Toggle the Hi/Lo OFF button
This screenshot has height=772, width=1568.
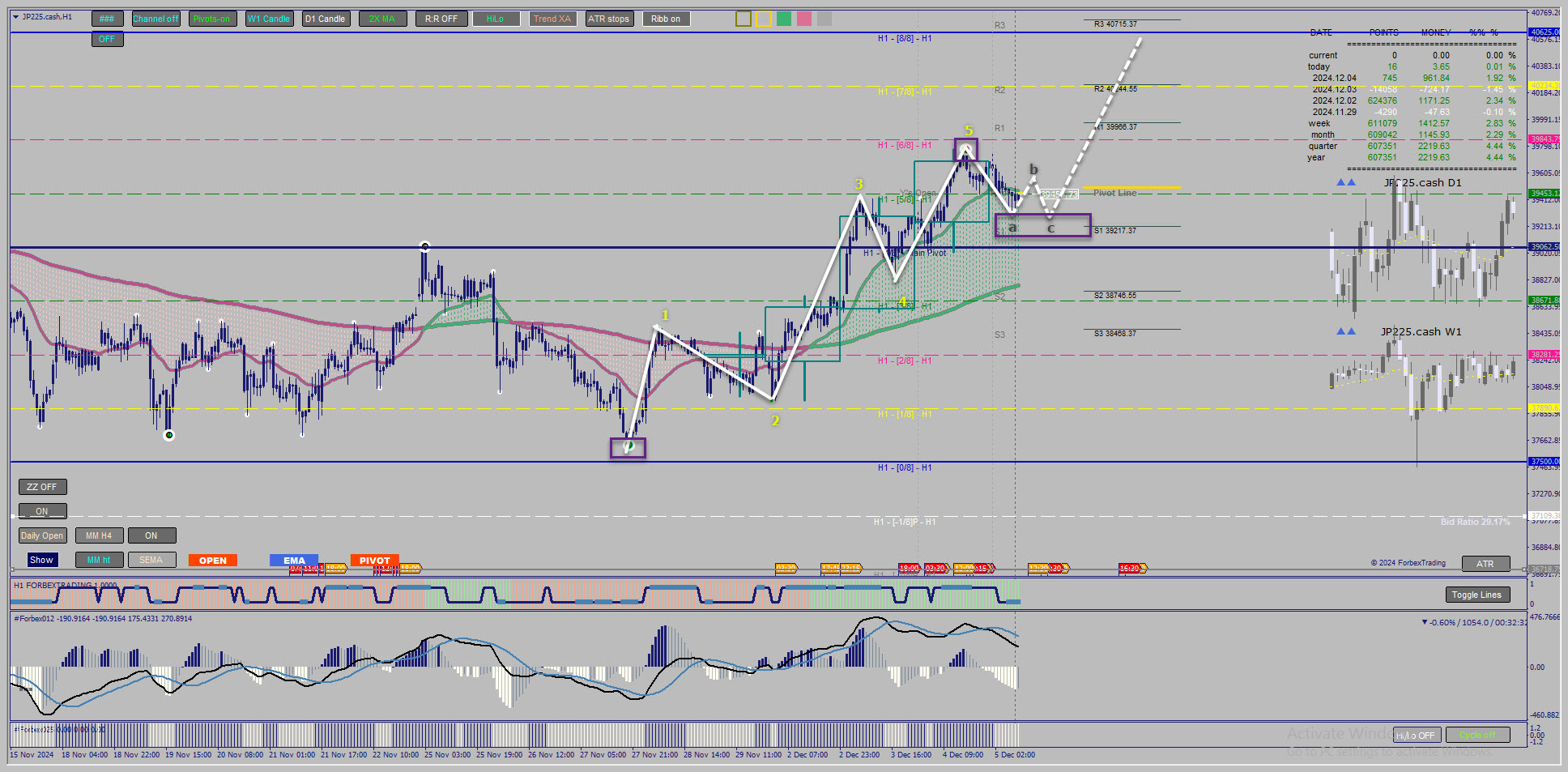pyautogui.click(x=1417, y=736)
